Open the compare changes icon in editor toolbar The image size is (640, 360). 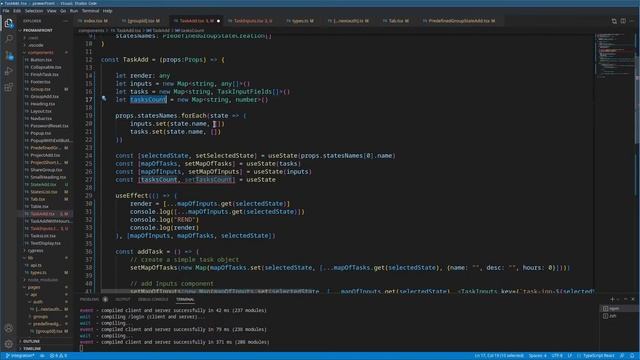(x=614, y=21)
